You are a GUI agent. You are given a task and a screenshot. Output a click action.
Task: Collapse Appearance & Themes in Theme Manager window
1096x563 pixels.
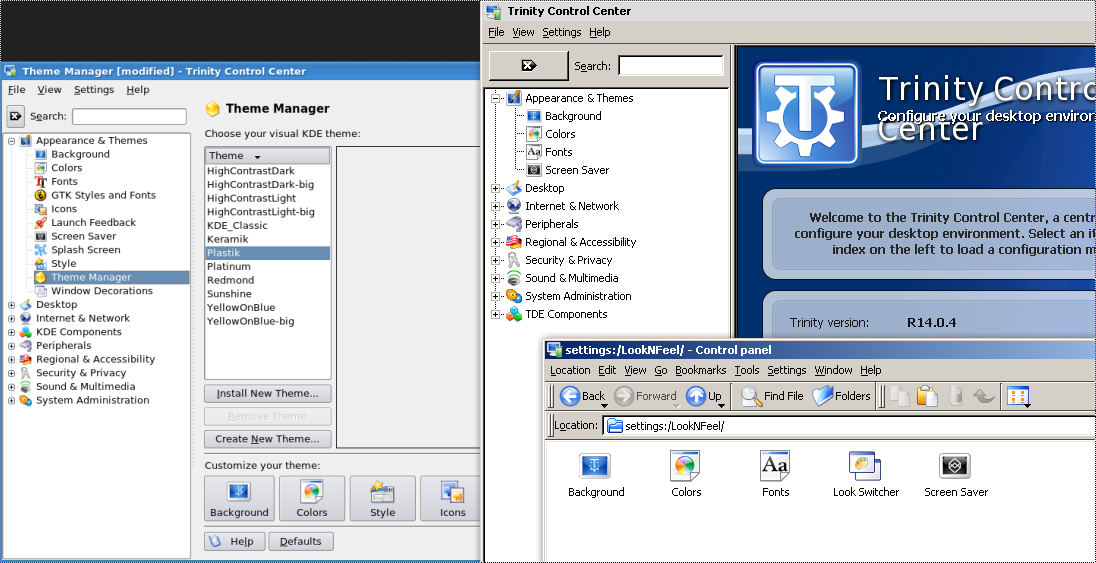point(12,141)
